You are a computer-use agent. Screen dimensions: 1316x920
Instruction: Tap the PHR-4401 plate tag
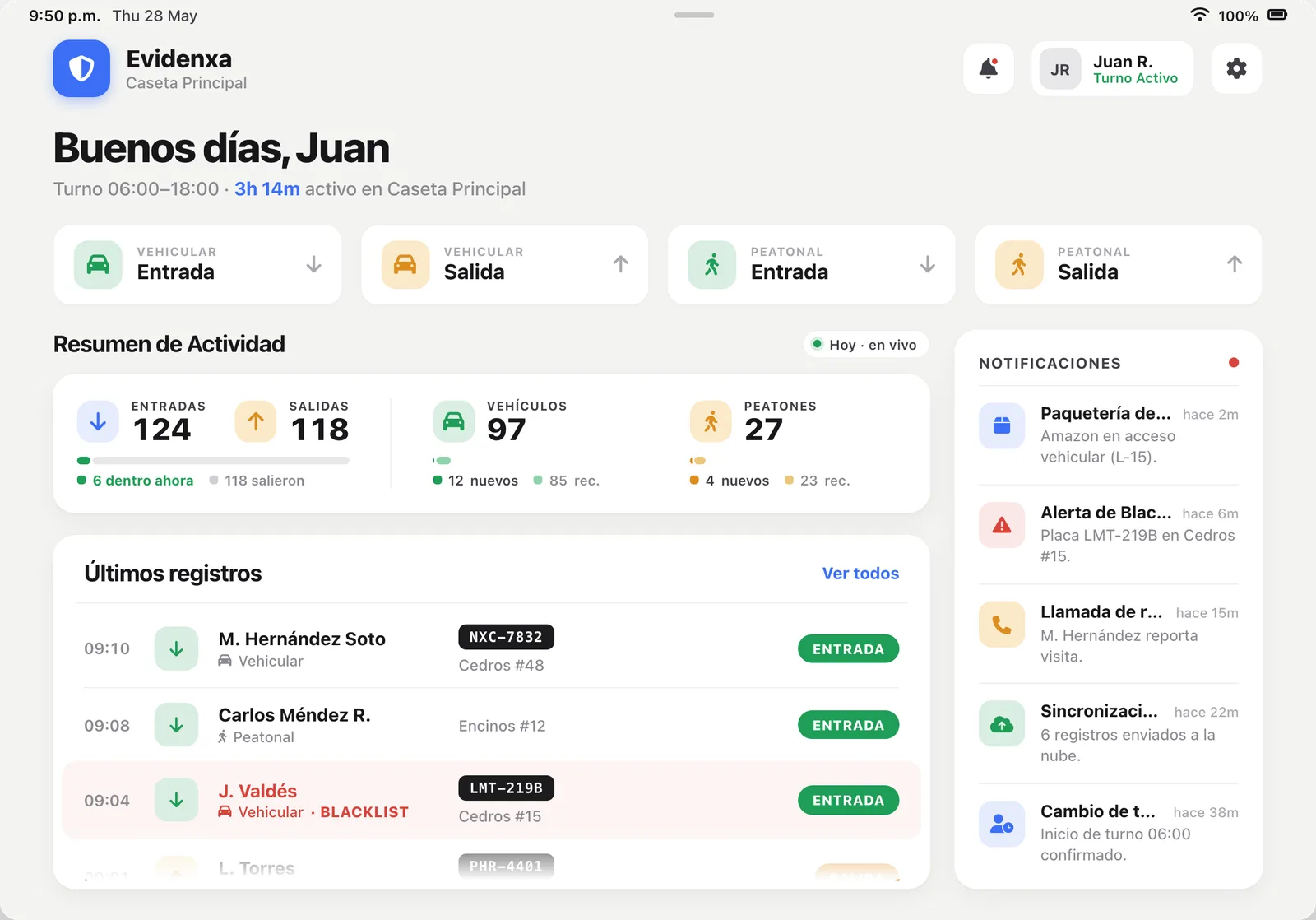(x=506, y=866)
